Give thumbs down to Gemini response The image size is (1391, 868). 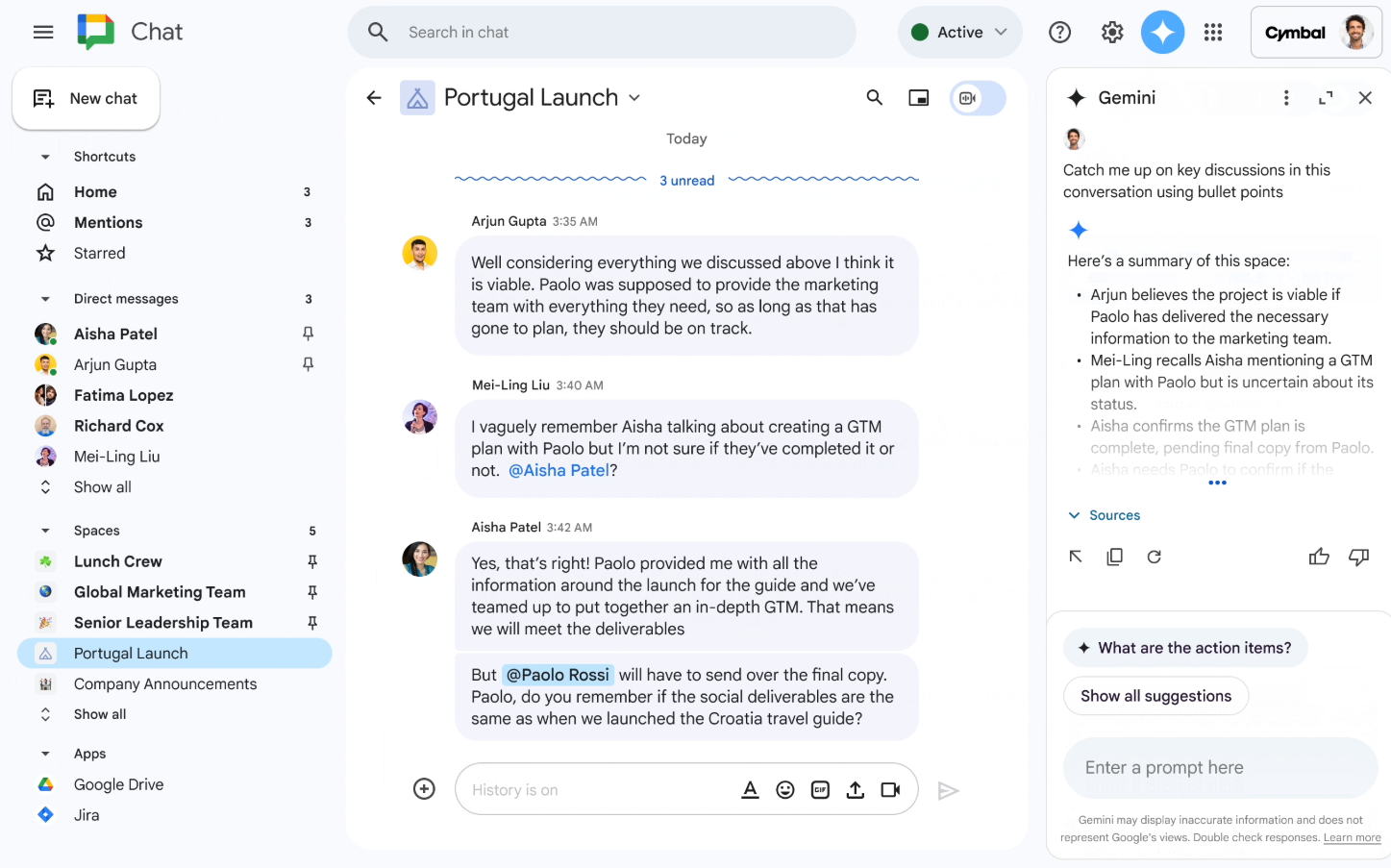click(x=1358, y=557)
